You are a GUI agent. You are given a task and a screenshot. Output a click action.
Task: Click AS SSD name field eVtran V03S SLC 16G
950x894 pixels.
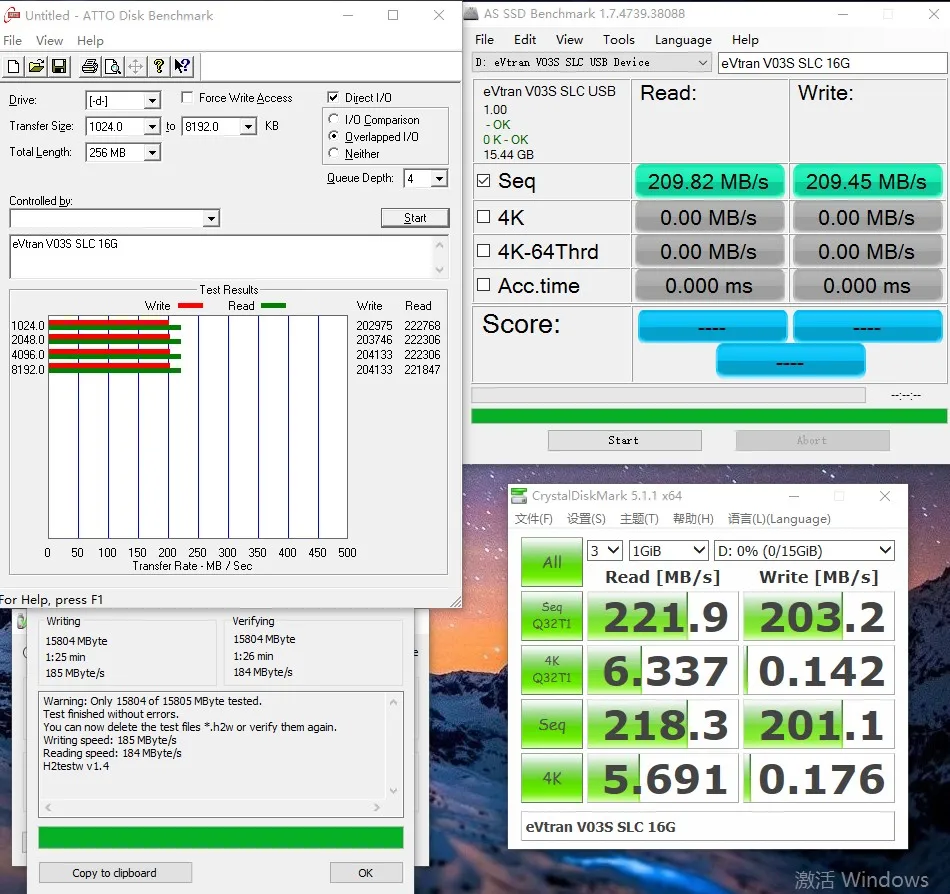(x=832, y=63)
